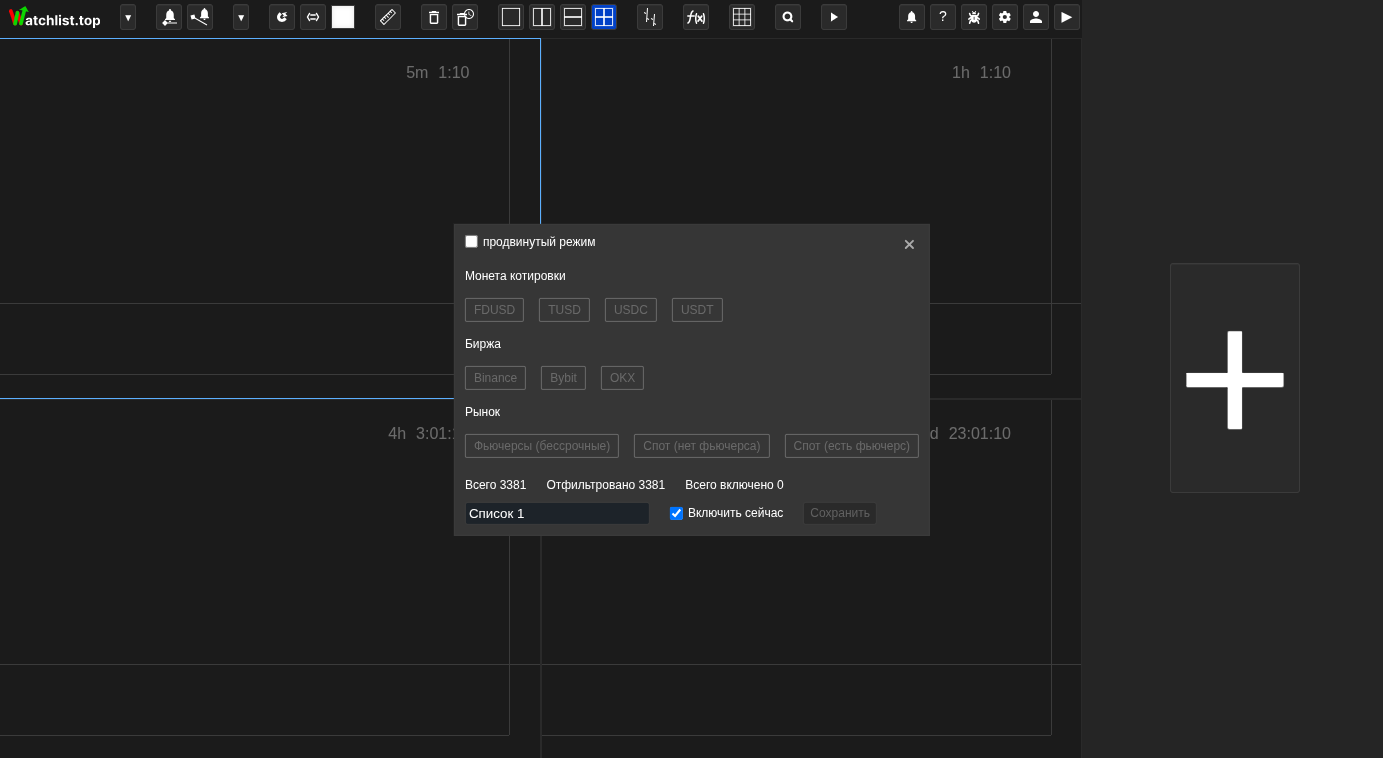The height and width of the screenshot is (758, 1383).
Task: Select the Фьючерсы (бессрочные) market option
Action: [x=542, y=446]
